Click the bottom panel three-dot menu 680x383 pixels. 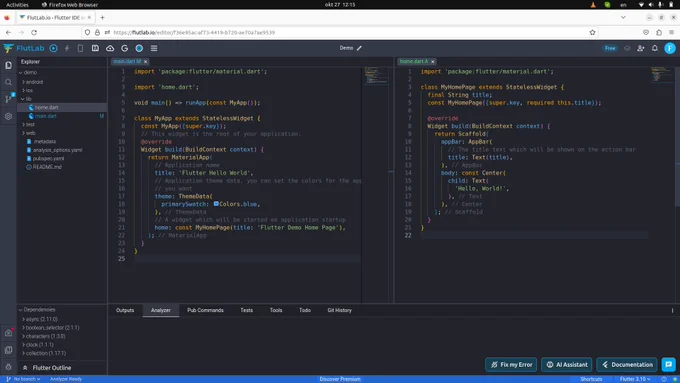(672, 311)
